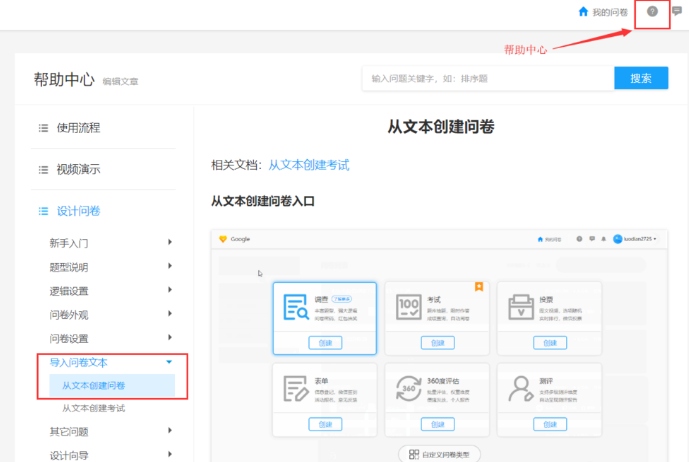Click 创建 button under 测评 card

(550, 424)
